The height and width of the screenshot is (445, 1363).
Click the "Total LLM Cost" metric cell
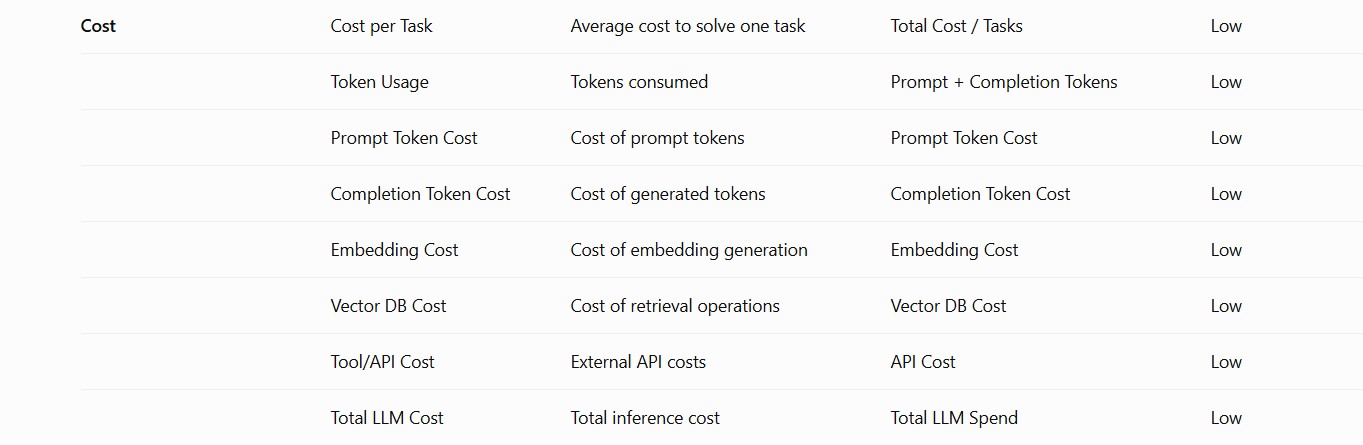click(x=387, y=418)
